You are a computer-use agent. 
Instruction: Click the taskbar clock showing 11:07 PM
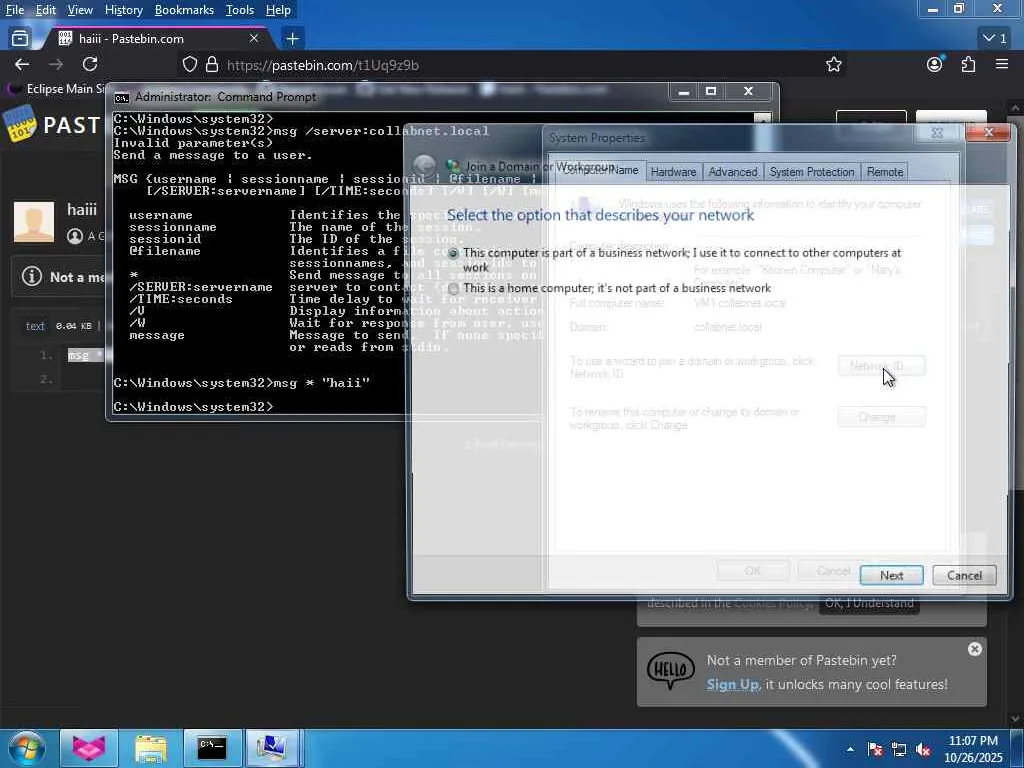(x=973, y=749)
